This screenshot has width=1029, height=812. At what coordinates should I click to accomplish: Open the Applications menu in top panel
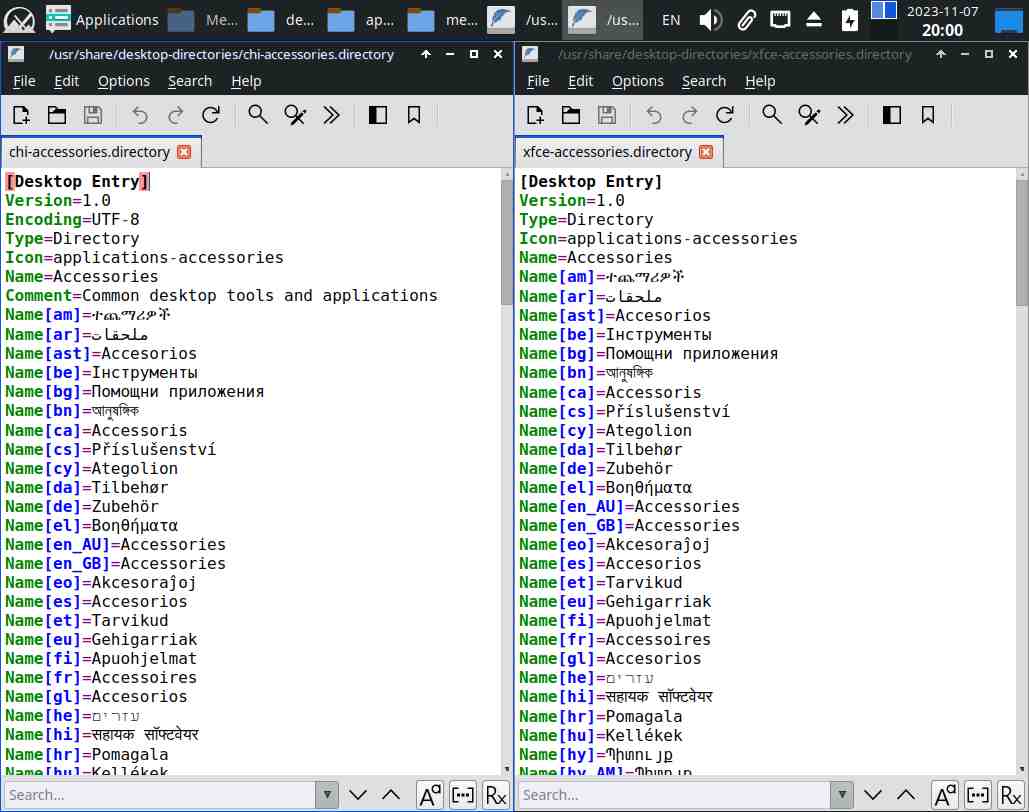[x=103, y=20]
